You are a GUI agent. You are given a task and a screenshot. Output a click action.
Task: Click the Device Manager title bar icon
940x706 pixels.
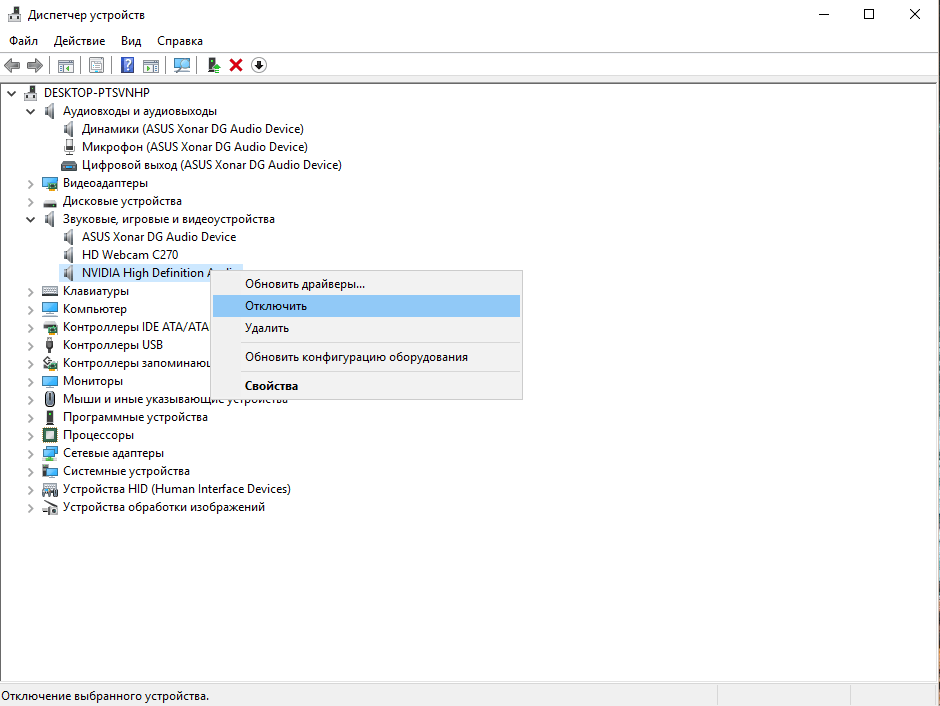pyautogui.click(x=14, y=14)
